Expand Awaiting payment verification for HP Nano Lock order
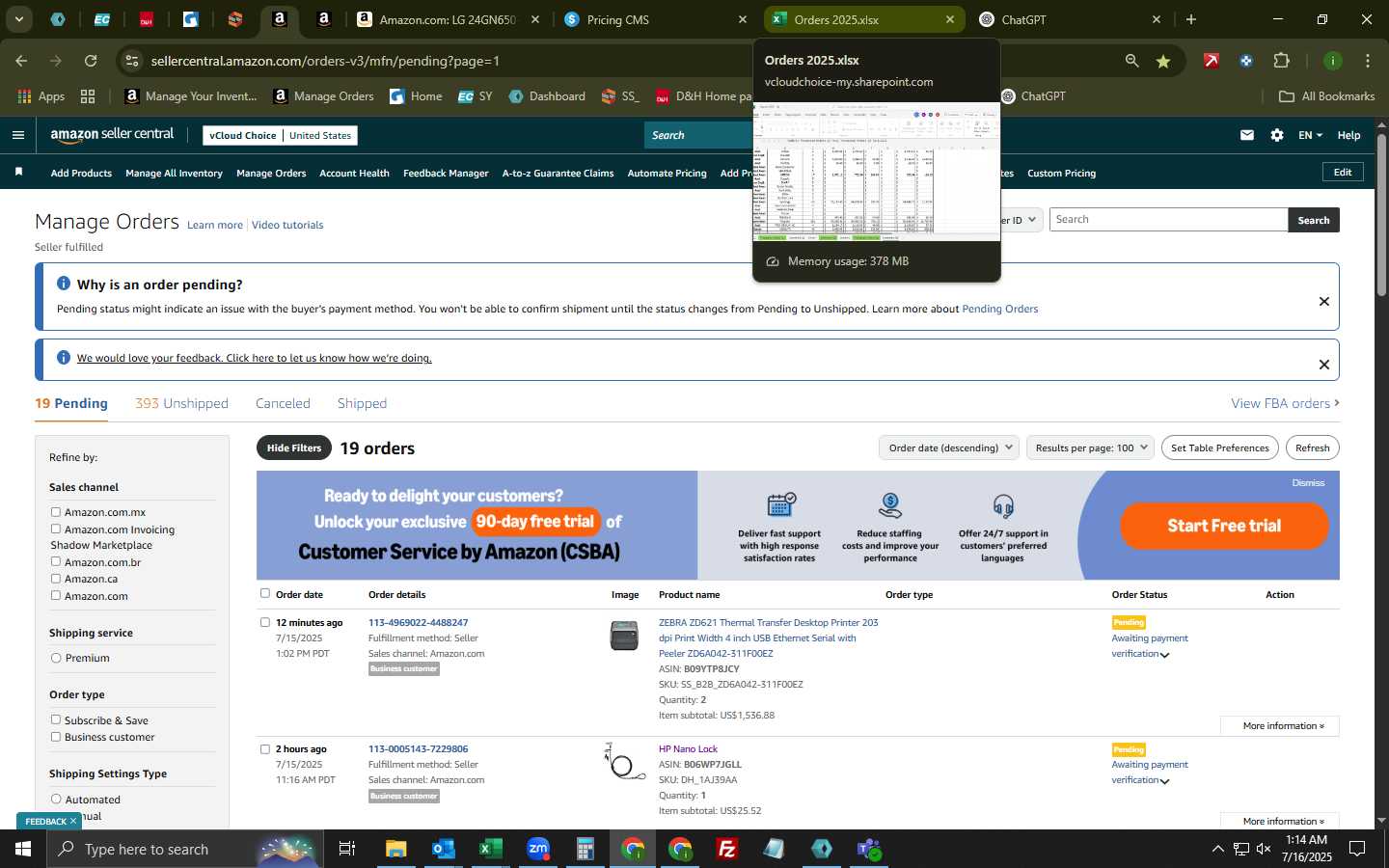 (1164, 781)
